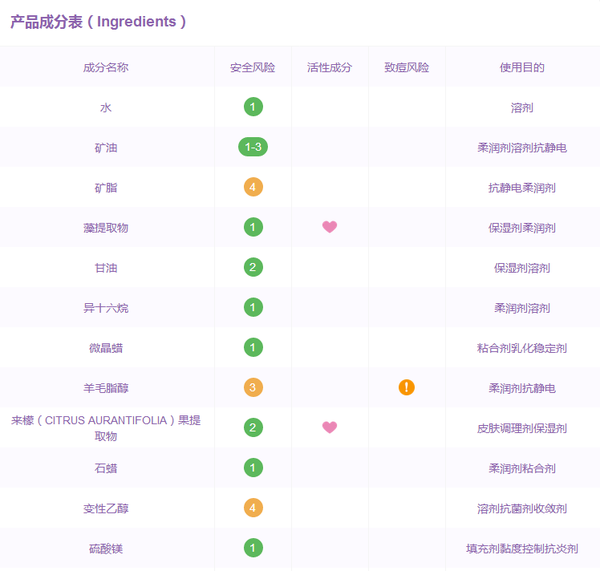Select the ingredient 羊毛脂醇
600x571 pixels.
(x=106, y=388)
